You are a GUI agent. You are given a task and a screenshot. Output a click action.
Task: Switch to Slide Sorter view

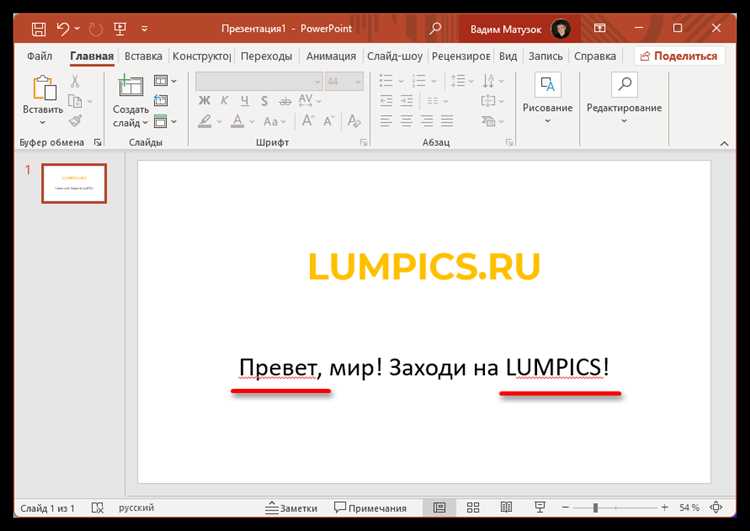[x=473, y=508]
